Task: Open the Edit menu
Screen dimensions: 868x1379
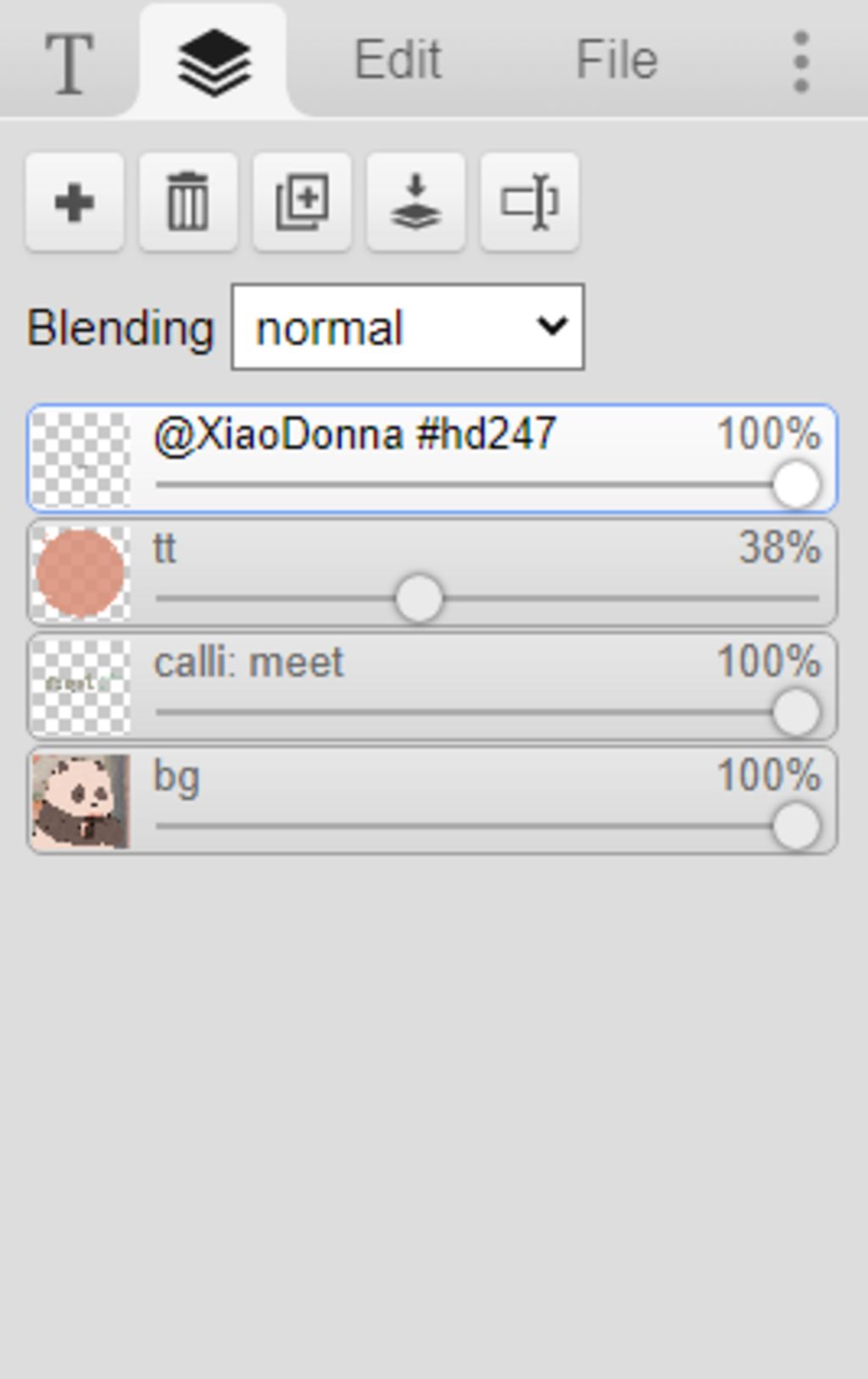Action: tap(398, 60)
